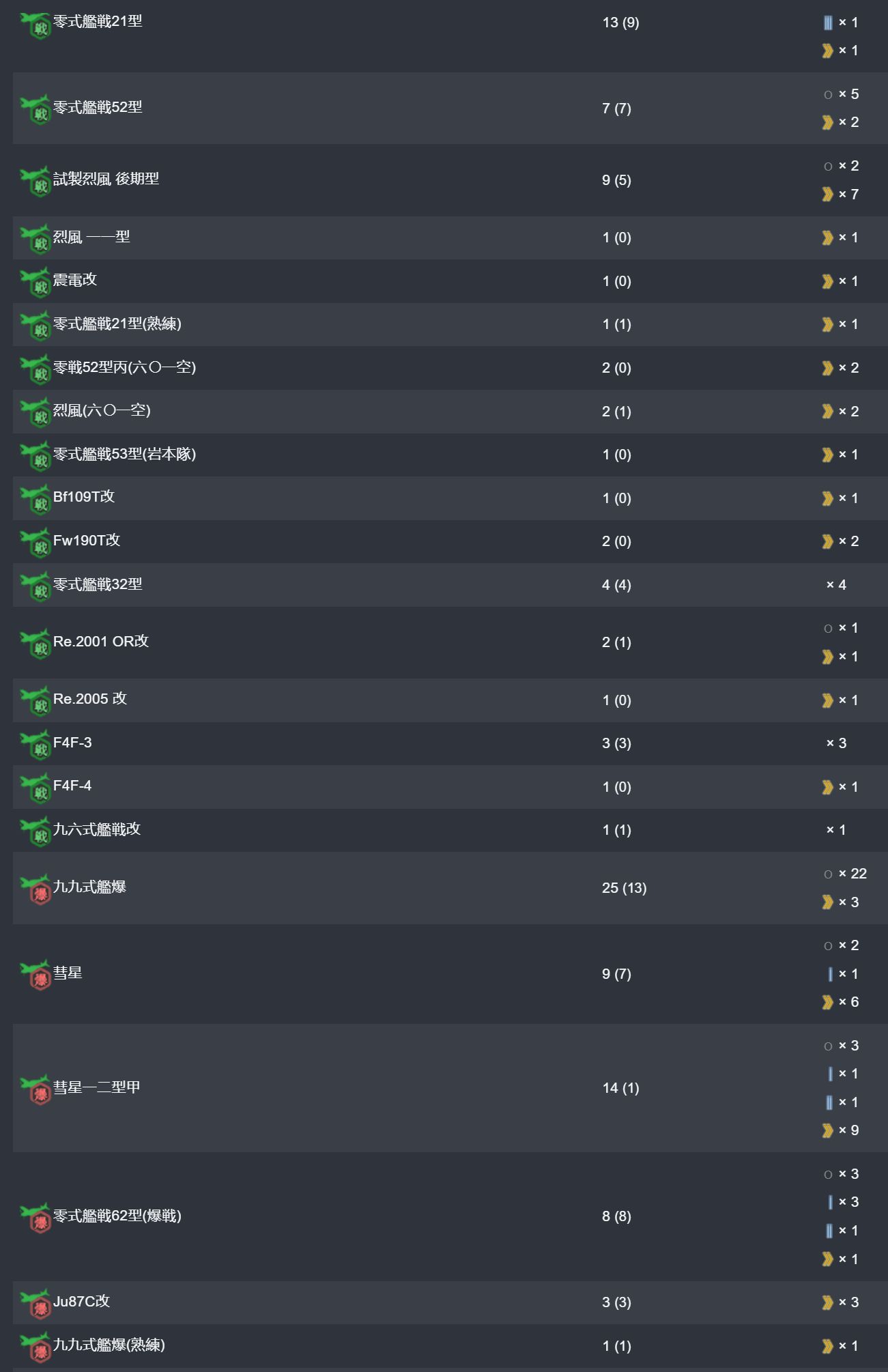Click the fighter icon beside Bf109T改
Image resolution: width=888 pixels, height=1372 pixels.
[35, 500]
